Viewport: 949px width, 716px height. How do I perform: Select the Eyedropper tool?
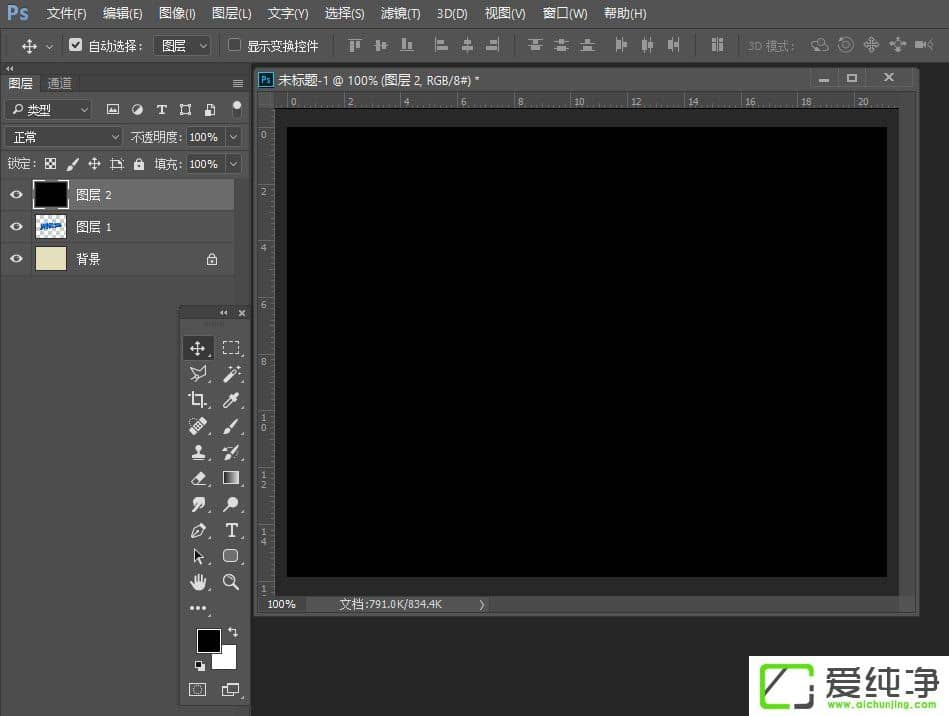pyautogui.click(x=231, y=400)
